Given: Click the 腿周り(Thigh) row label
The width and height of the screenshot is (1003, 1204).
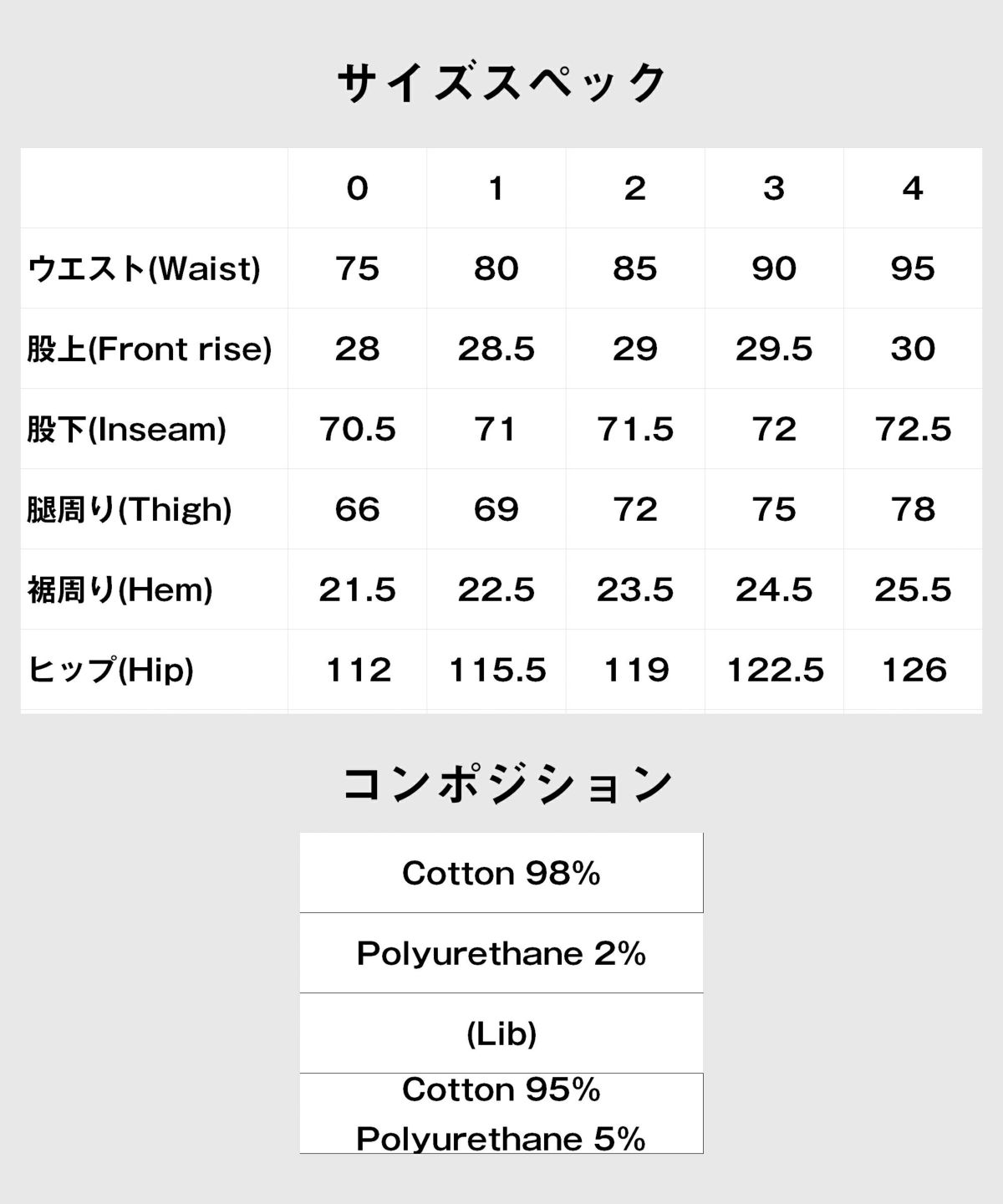Looking at the screenshot, I should [130, 509].
